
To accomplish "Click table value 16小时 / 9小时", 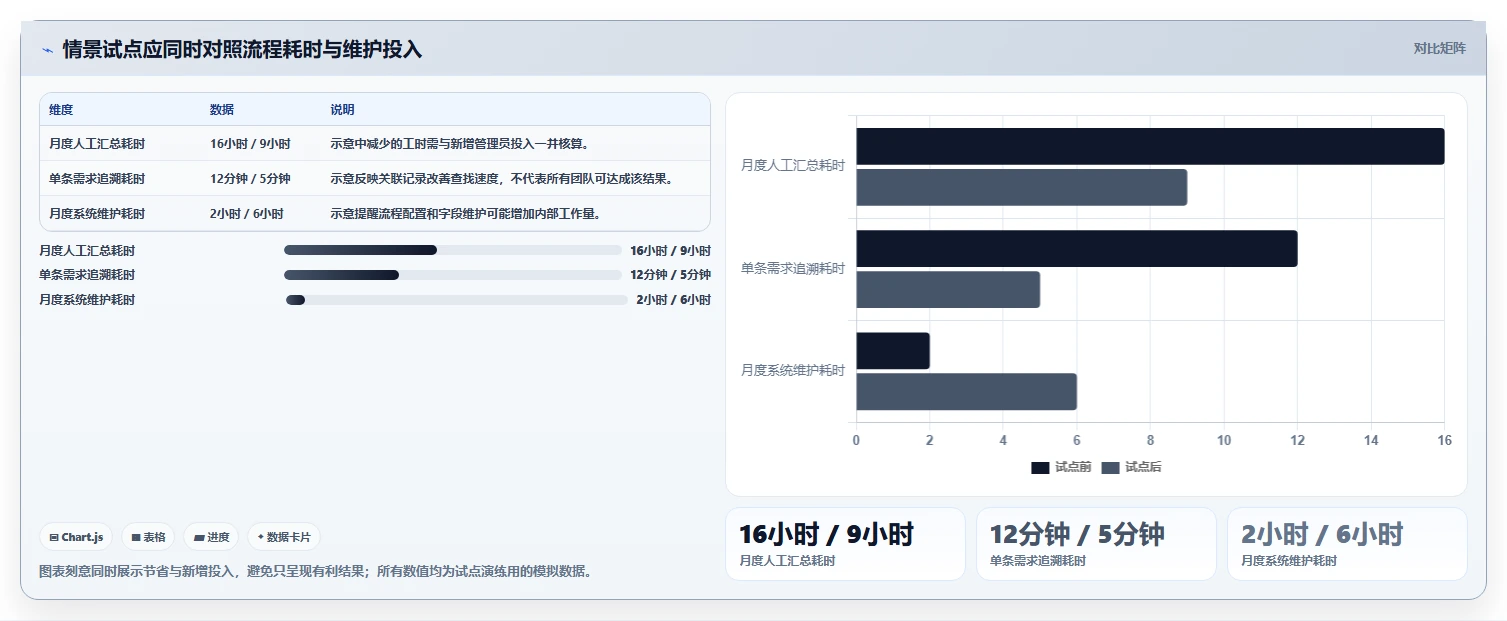I will (250, 144).
